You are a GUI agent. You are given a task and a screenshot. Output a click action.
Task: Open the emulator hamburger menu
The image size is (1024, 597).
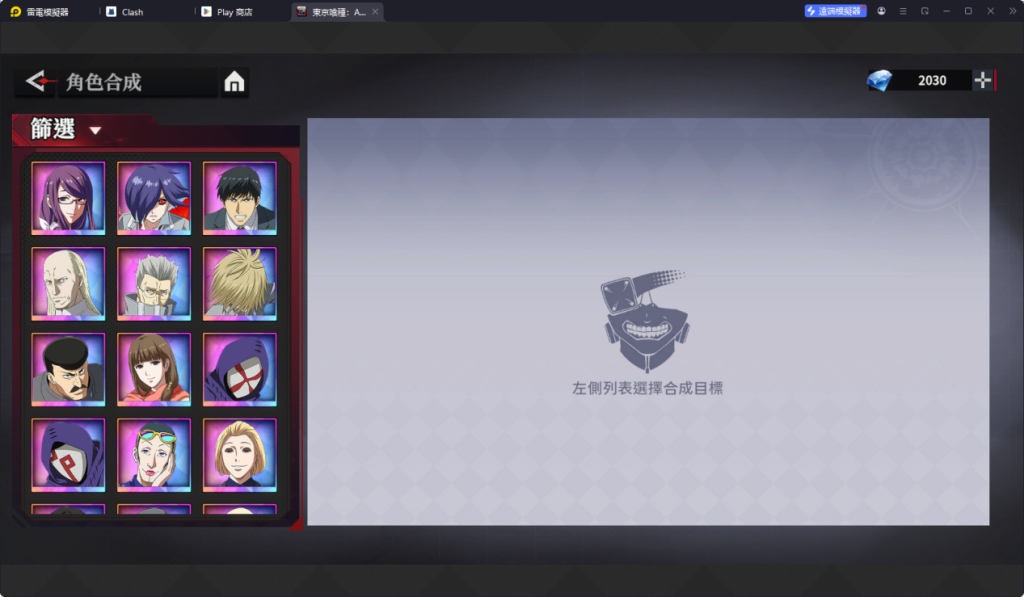pyautogui.click(x=903, y=11)
